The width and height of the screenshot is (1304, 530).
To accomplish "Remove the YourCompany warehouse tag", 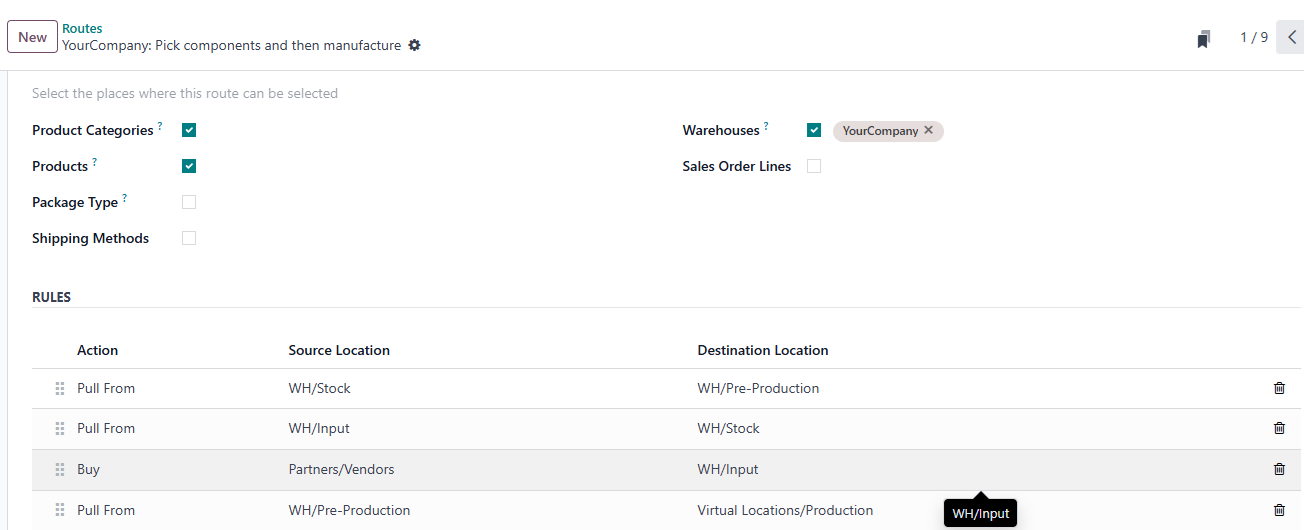I will click(928, 130).
